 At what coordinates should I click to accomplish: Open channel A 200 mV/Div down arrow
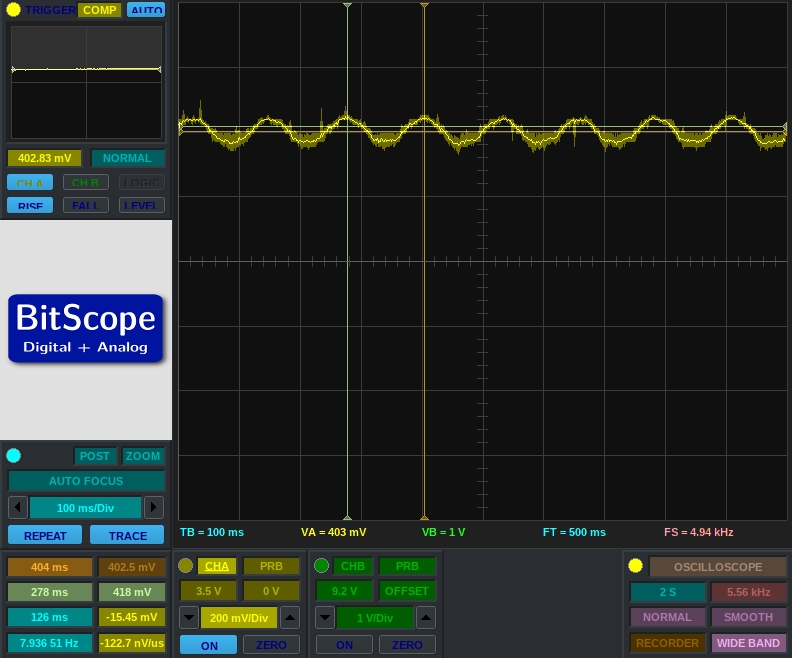189,618
